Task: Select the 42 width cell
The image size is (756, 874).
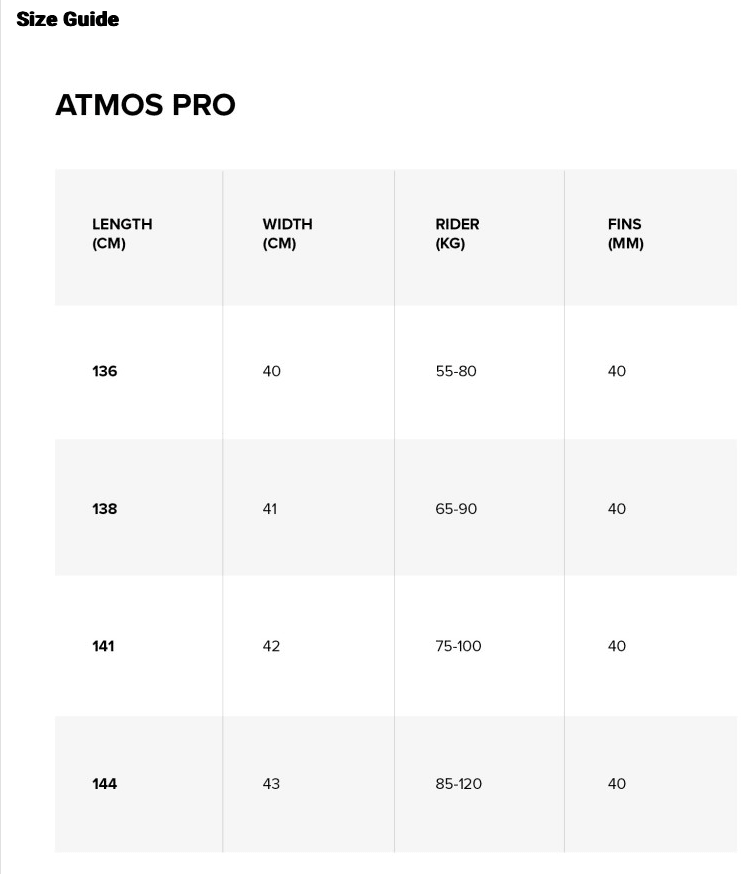Action: (x=271, y=646)
